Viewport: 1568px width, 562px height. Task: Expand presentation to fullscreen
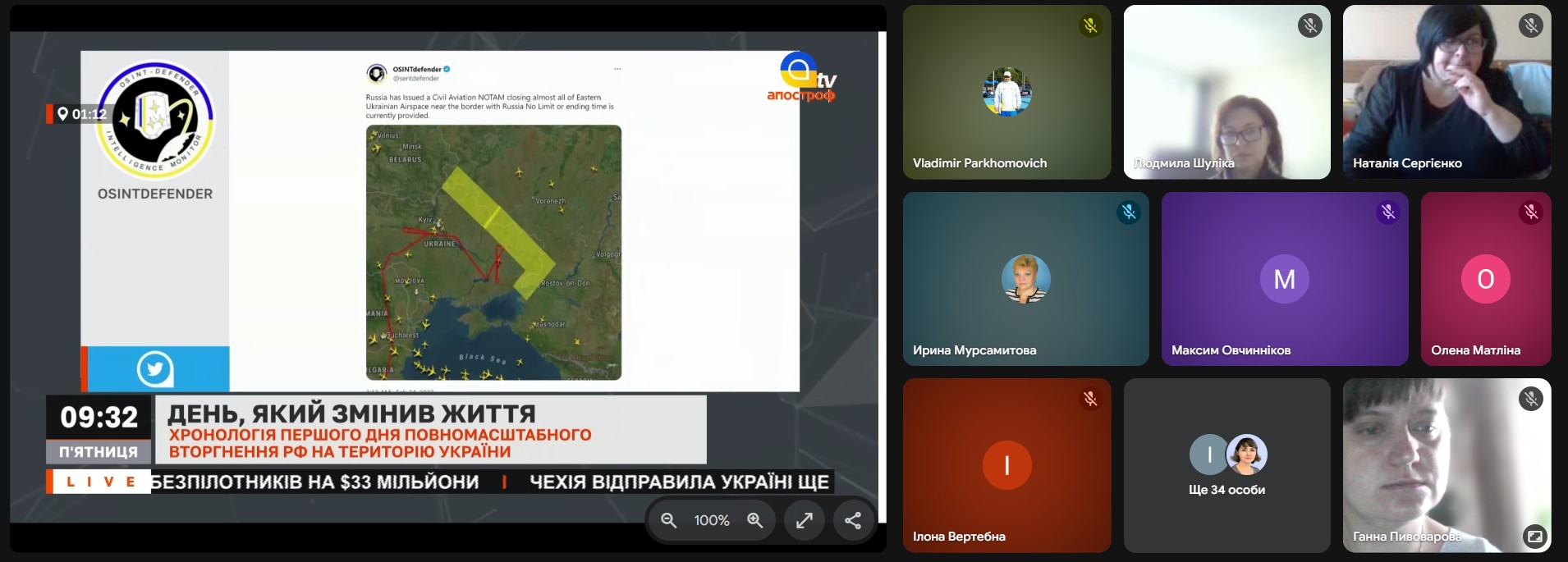tap(805, 520)
